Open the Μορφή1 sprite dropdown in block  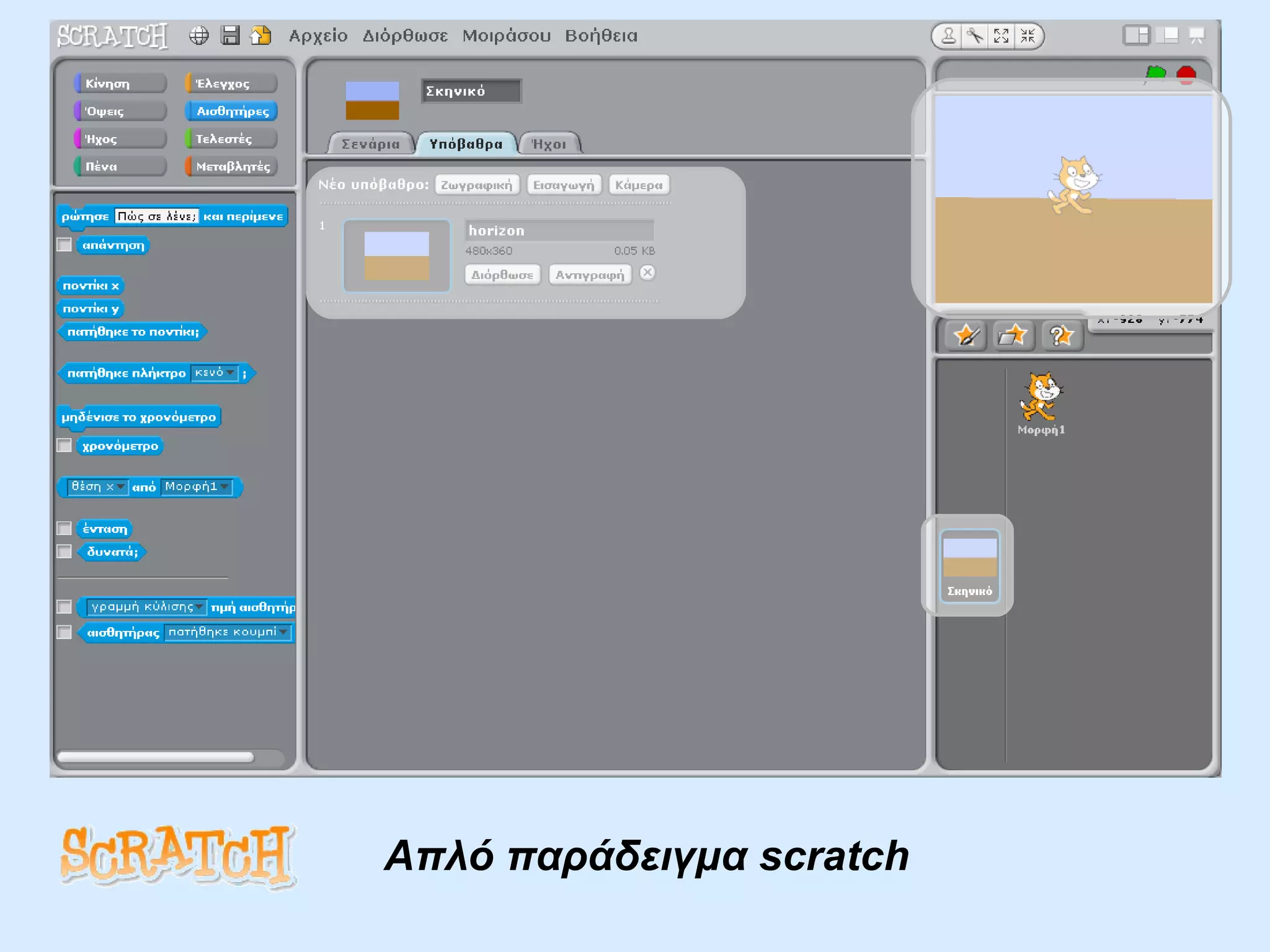[x=197, y=487]
